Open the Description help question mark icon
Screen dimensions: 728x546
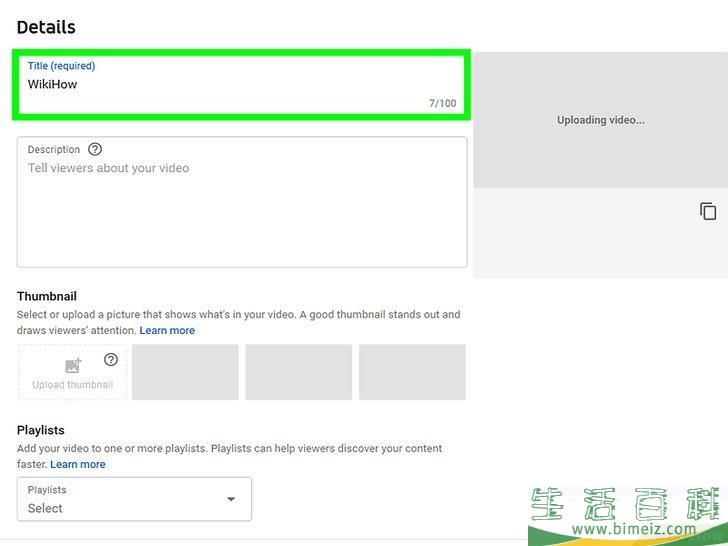coord(95,150)
